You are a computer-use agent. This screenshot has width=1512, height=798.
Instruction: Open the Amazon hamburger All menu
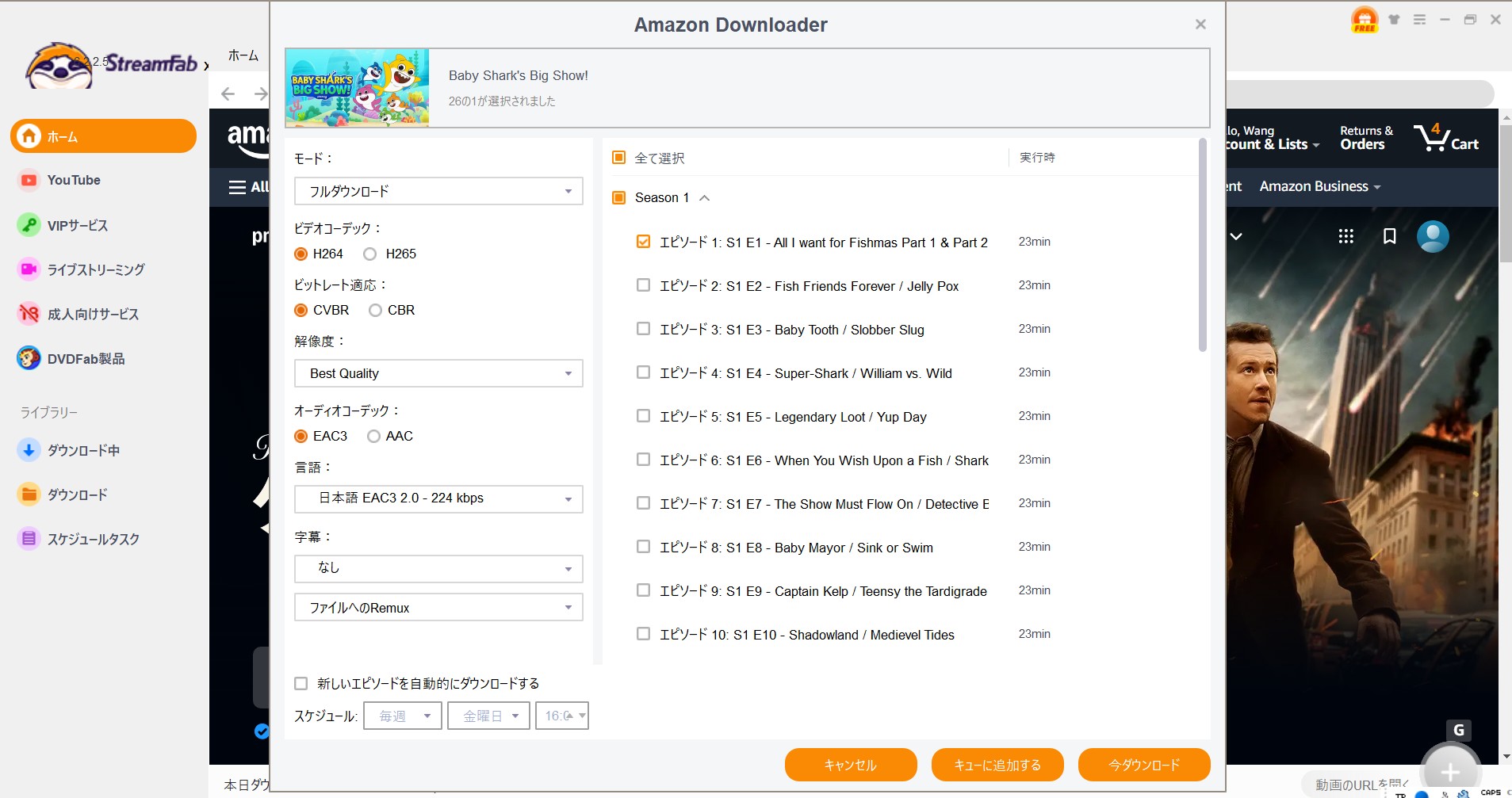point(248,187)
